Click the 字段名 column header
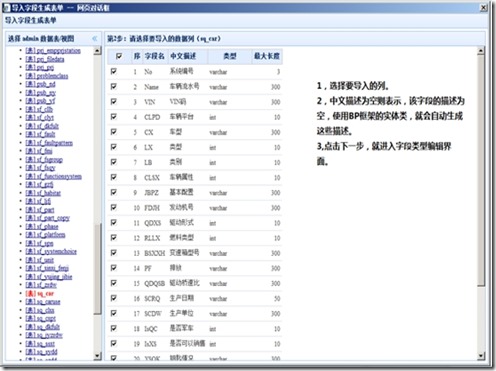Screen dimensions: 496x371 pyautogui.click(x=154, y=56)
